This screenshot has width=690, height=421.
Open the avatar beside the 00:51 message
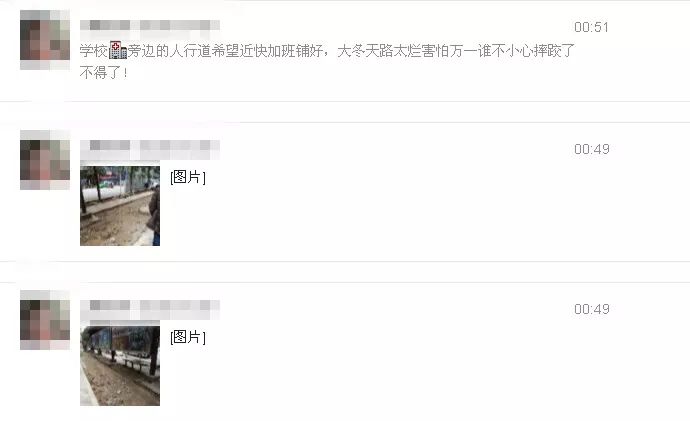(45, 40)
